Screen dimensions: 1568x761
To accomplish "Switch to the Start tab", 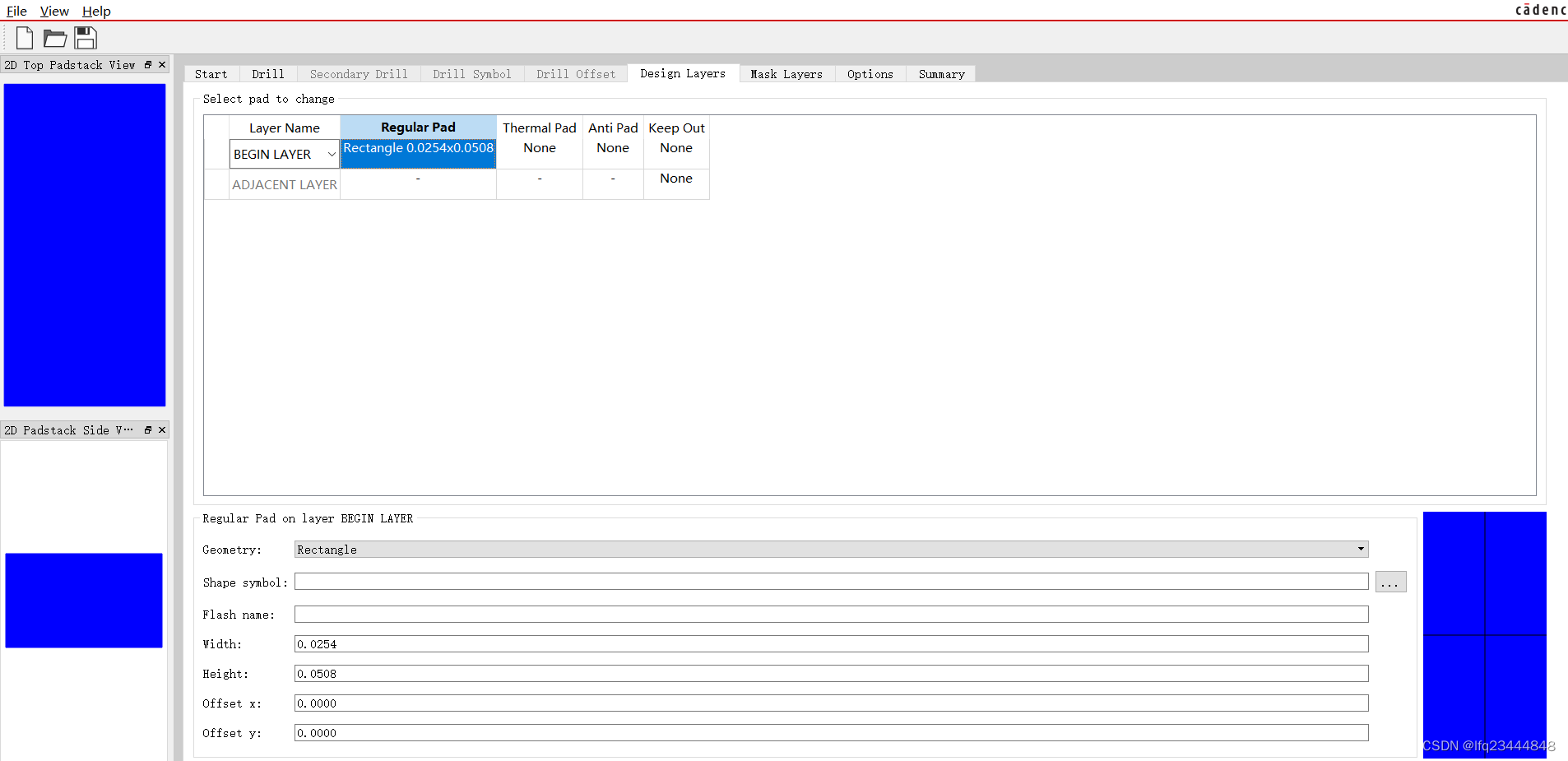I will click(x=211, y=74).
